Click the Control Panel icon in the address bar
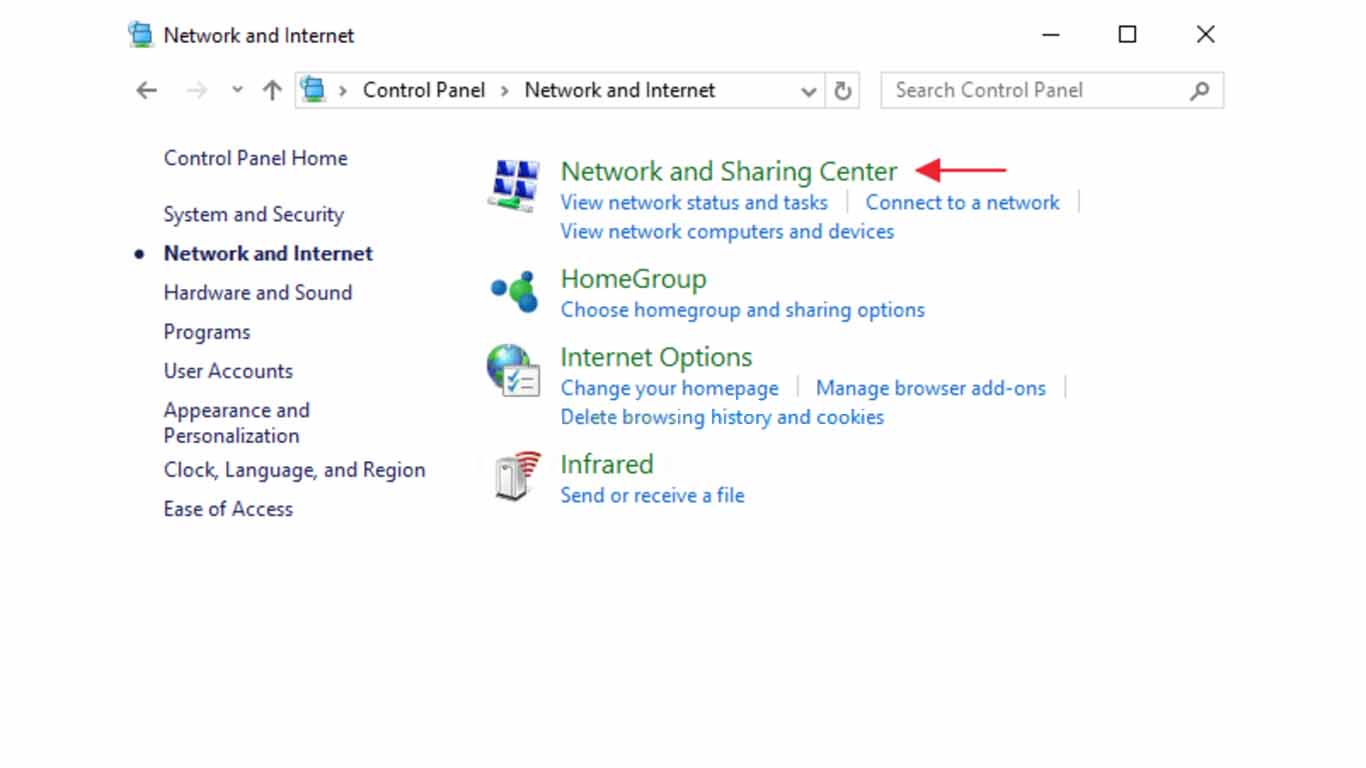1366x768 pixels. pos(314,89)
